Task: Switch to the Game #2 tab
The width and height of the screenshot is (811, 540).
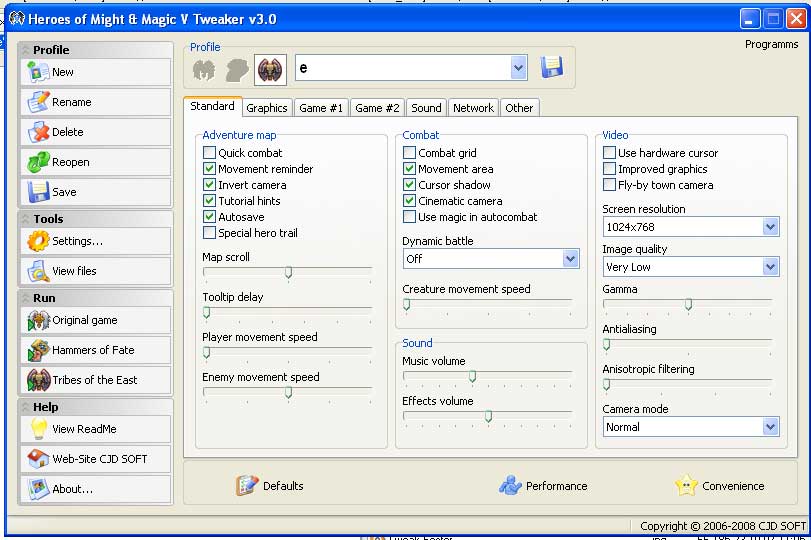Action: pyautogui.click(x=377, y=108)
